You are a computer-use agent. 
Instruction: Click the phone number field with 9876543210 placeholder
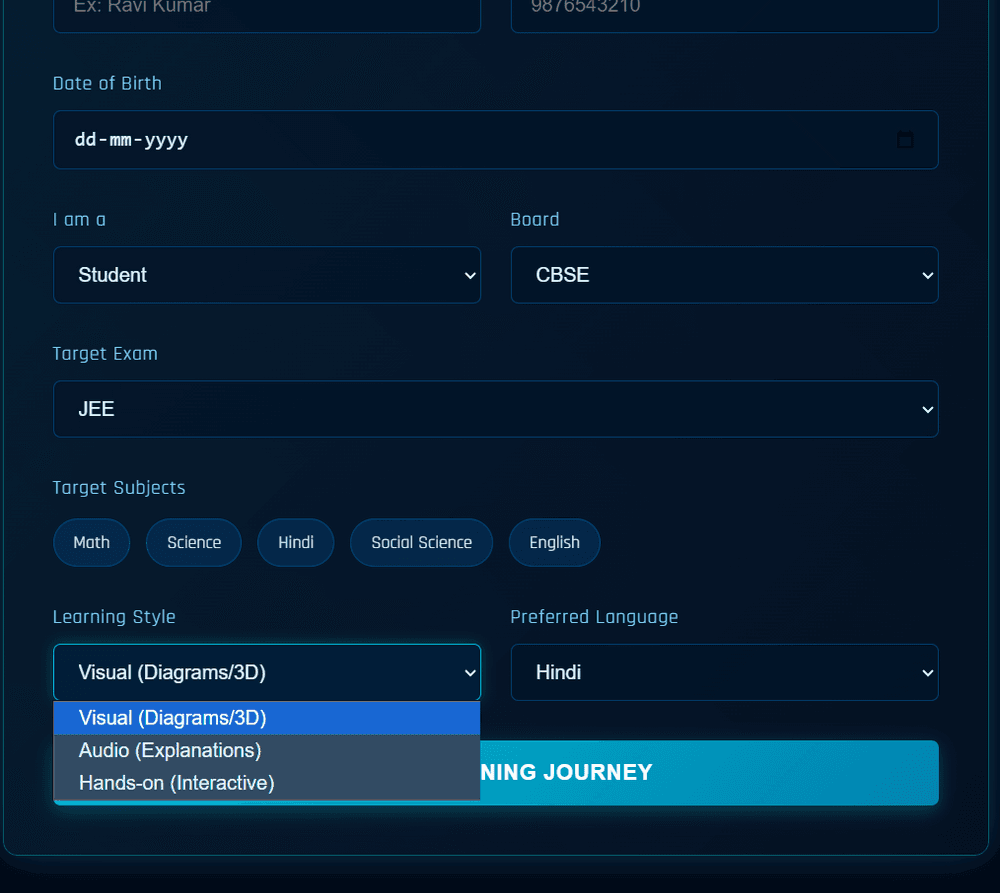click(724, 10)
